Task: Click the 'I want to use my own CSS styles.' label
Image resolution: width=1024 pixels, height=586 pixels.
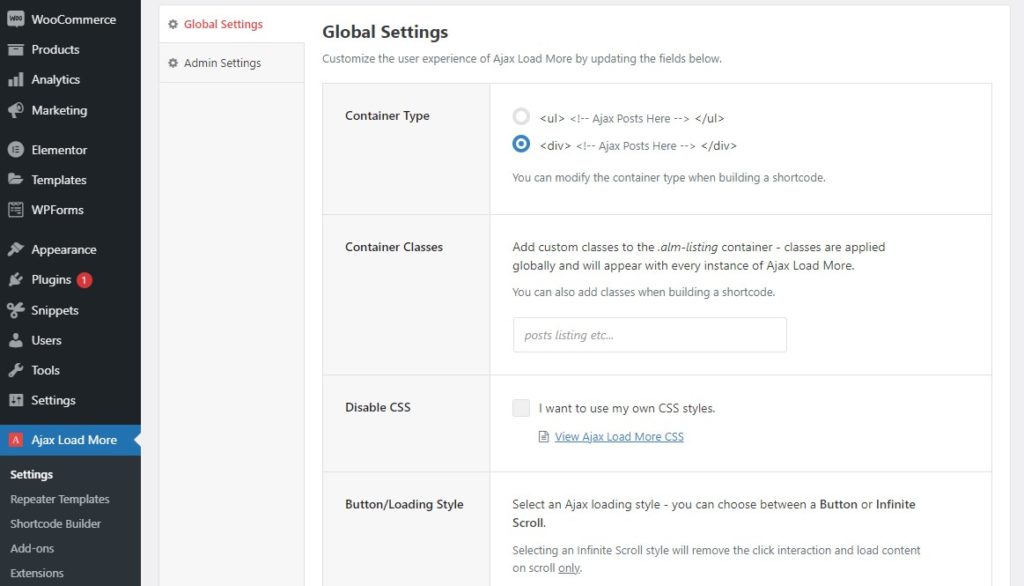Action: pyautogui.click(x=627, y=408)
